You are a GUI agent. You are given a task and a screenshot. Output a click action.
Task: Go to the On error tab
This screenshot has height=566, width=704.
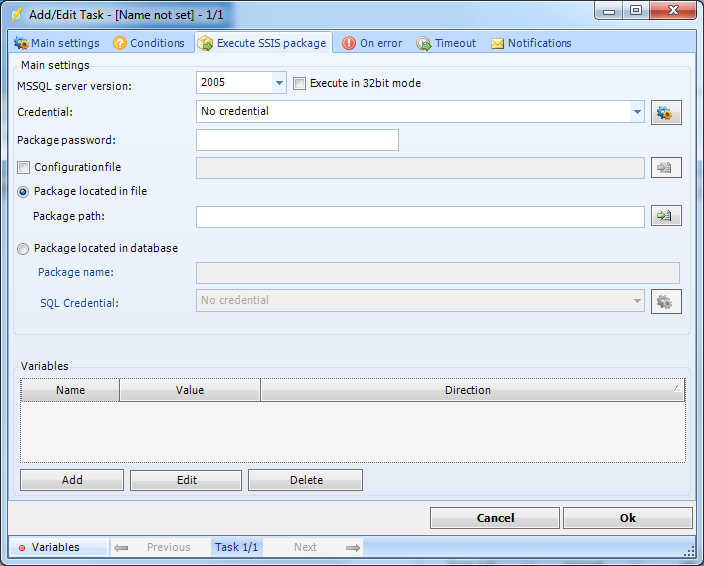click(372, 43)
